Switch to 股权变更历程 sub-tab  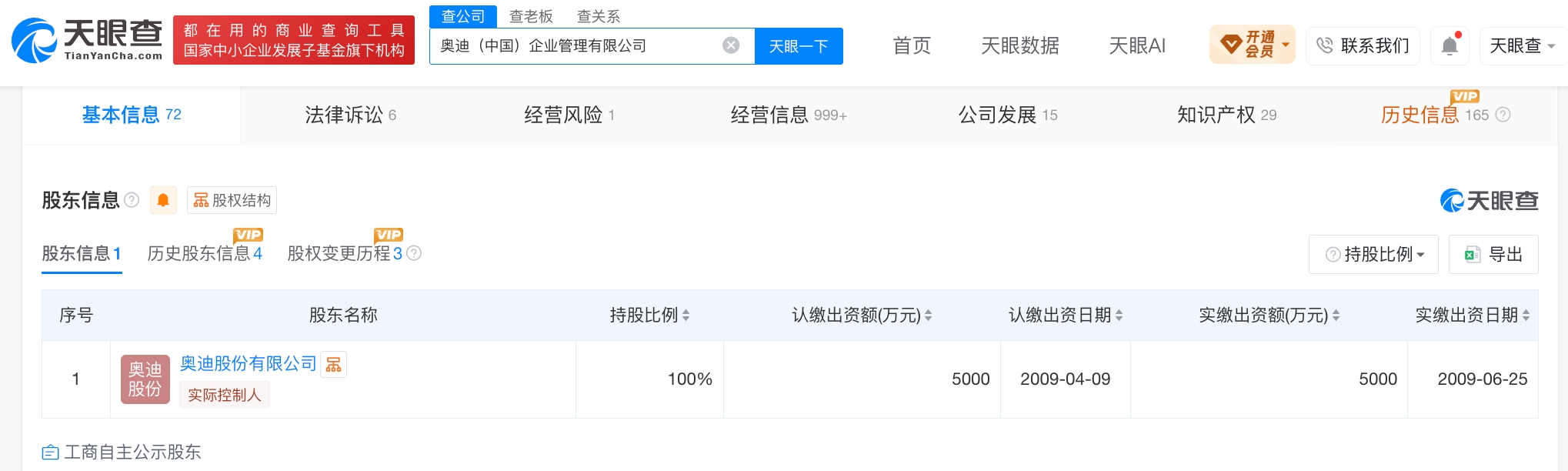[345, 253]
